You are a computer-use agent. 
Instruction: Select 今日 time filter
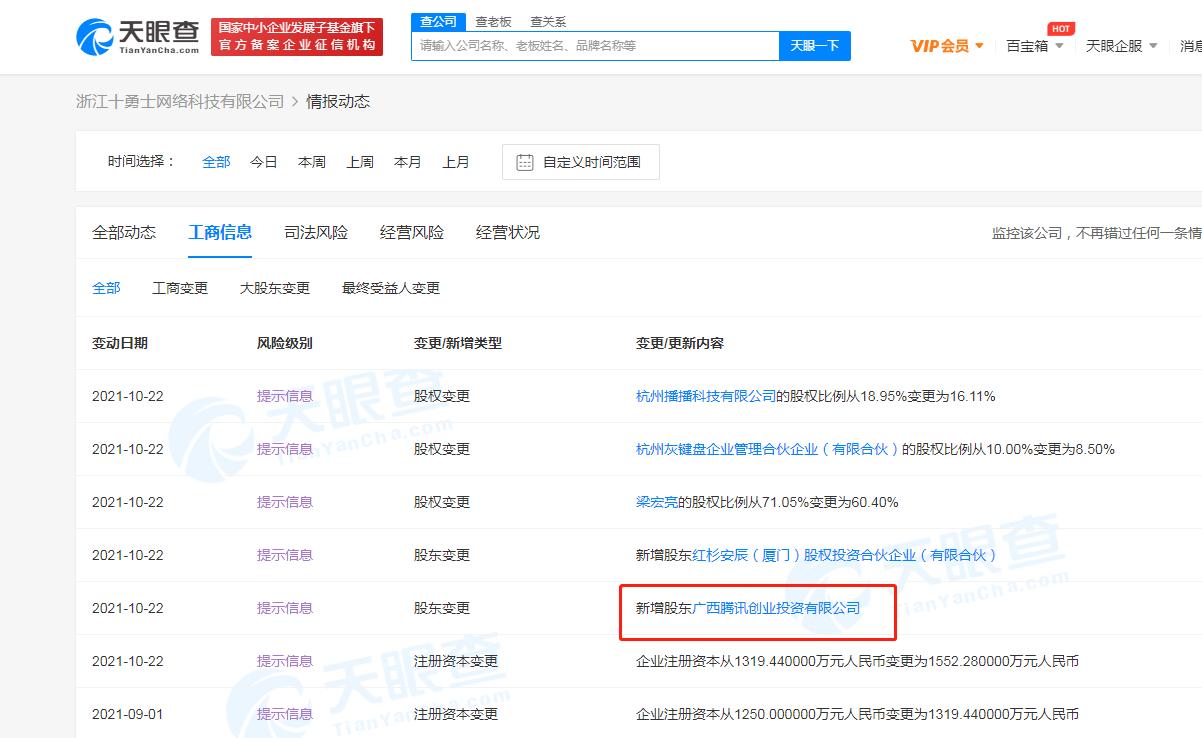[x=264, y=162]
